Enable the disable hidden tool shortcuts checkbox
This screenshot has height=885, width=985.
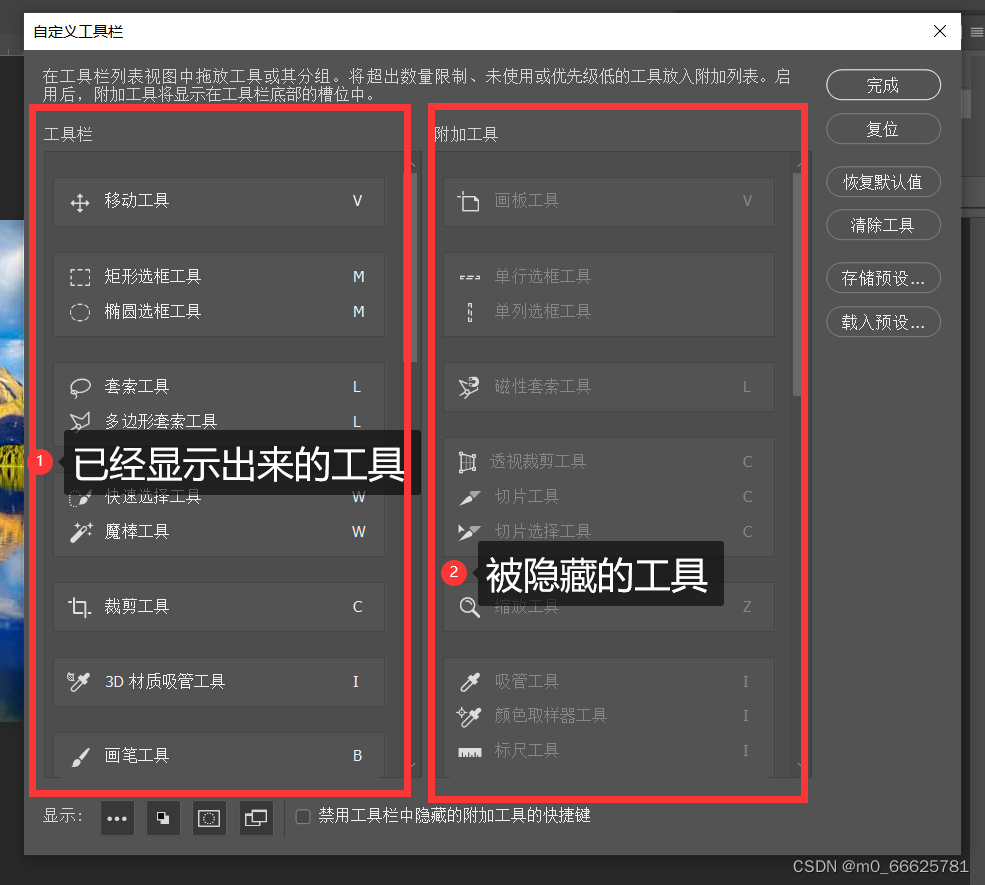pyautogui.click(x=303, y=816)
